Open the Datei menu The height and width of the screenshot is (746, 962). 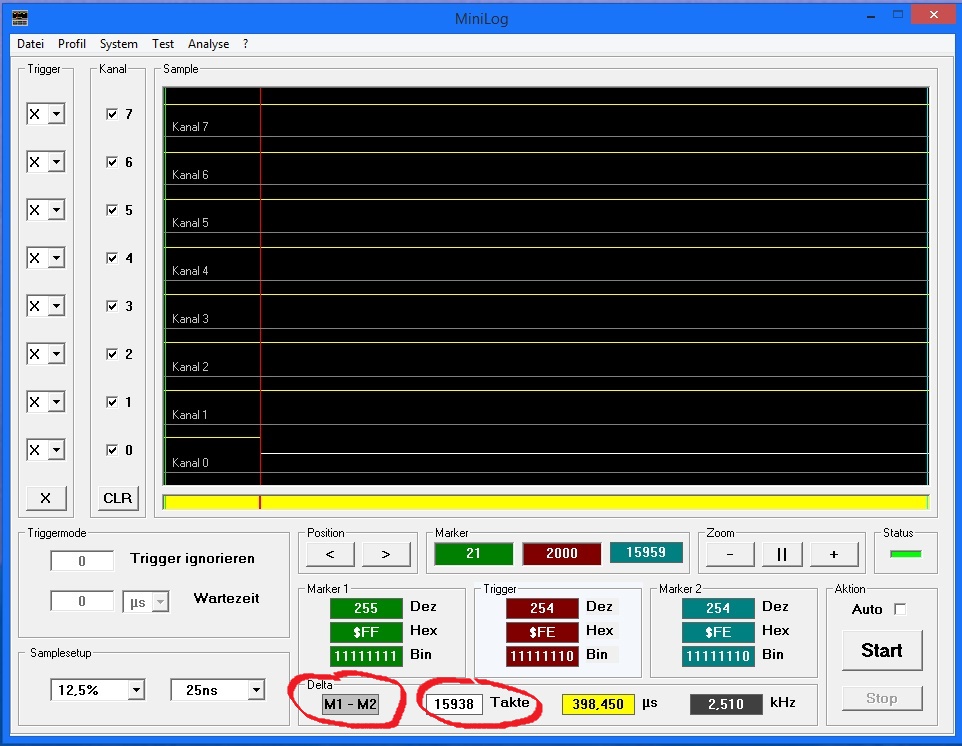click(x=30, y=44)
